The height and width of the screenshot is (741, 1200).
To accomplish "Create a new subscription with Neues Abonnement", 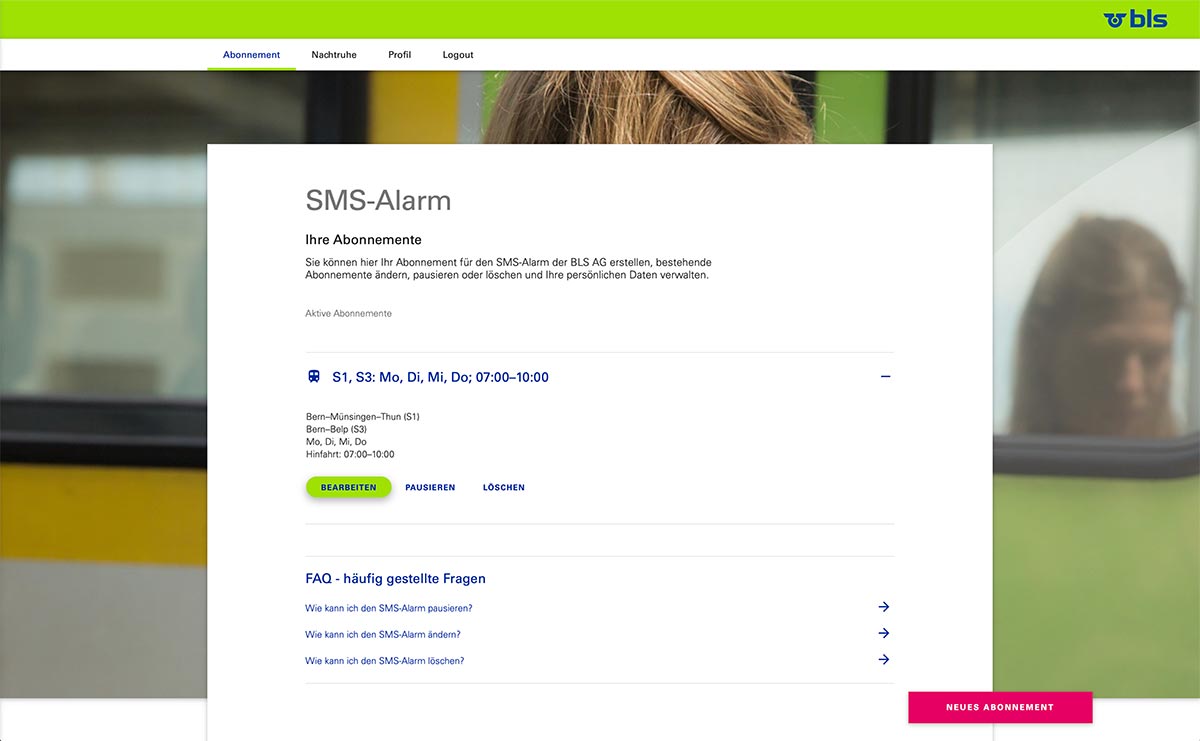I will 999,707.
